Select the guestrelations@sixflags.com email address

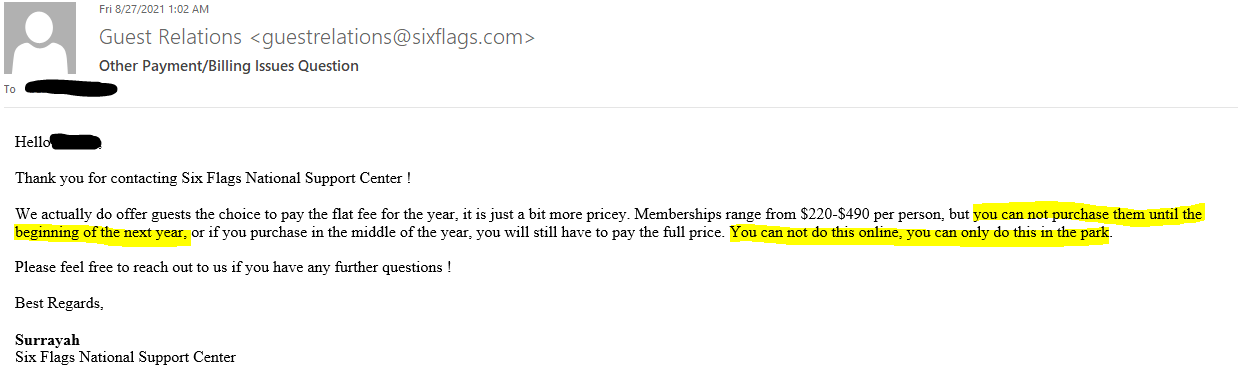click(x=392, y=37)
